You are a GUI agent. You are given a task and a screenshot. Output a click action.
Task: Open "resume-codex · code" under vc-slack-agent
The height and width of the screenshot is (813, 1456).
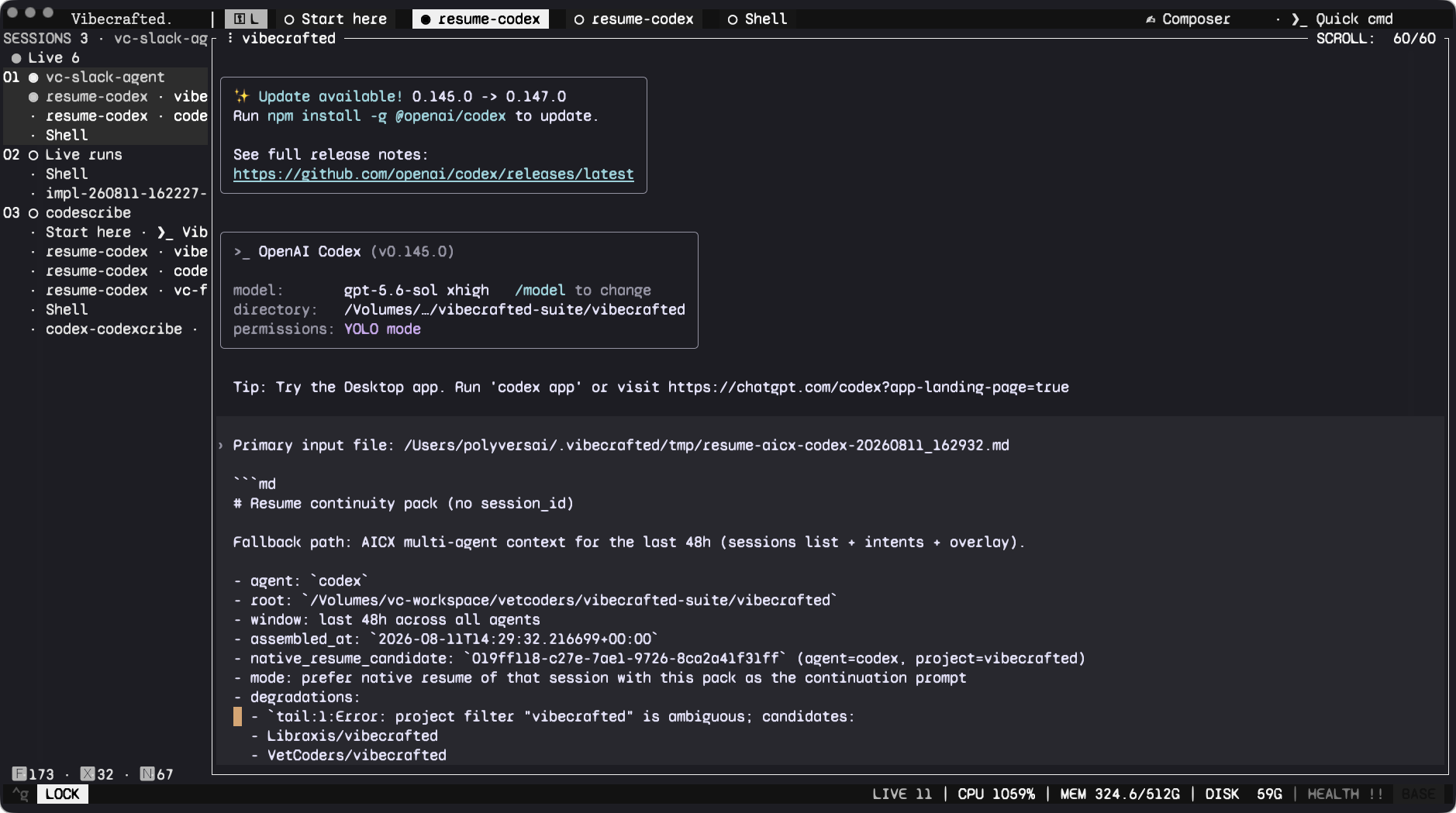point(119,116)
